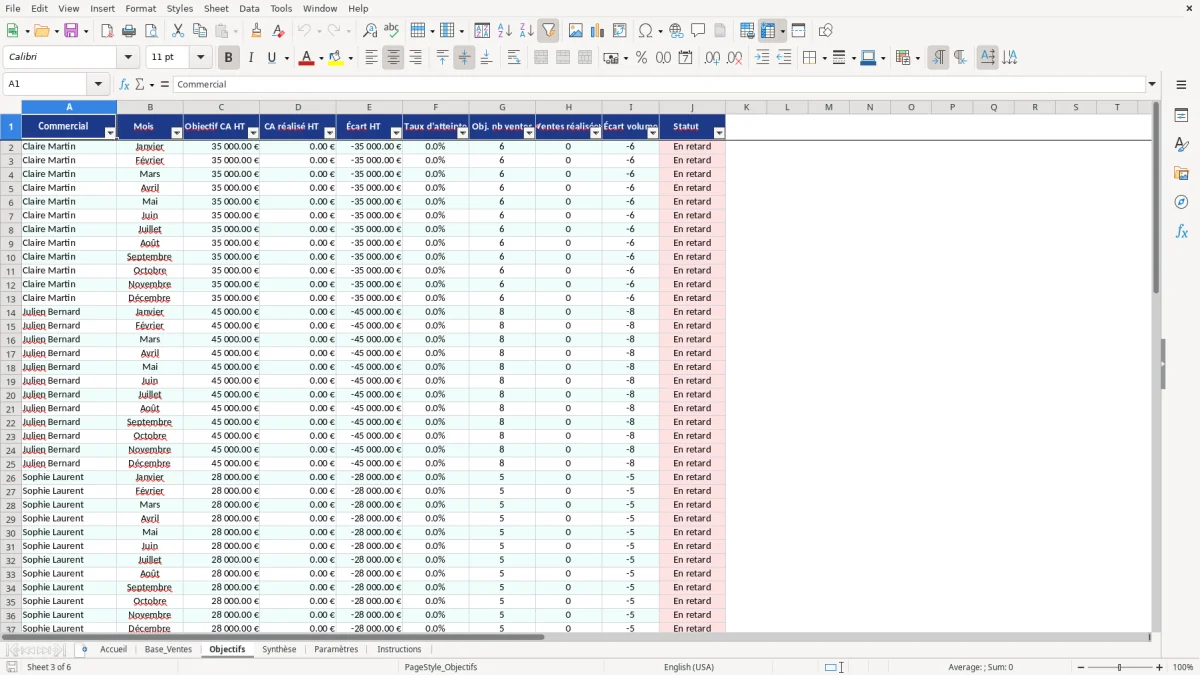Viewport: 1200px width, 675px height.
Task: Click the Sort Ascending icon
Action: click(505, 31)
